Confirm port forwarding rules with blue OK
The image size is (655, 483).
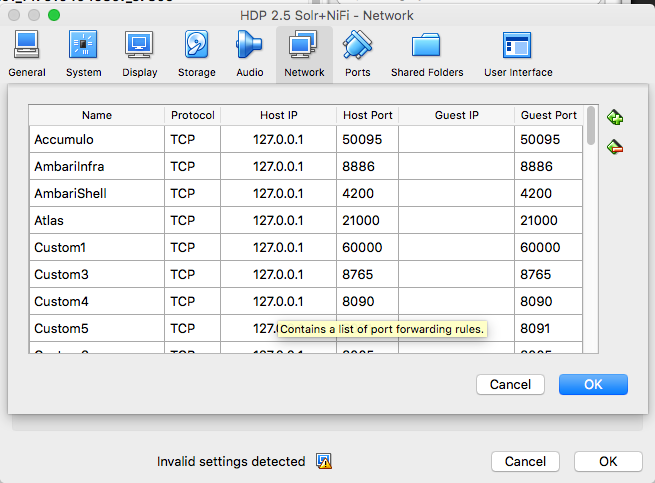[x=593, y=384]
